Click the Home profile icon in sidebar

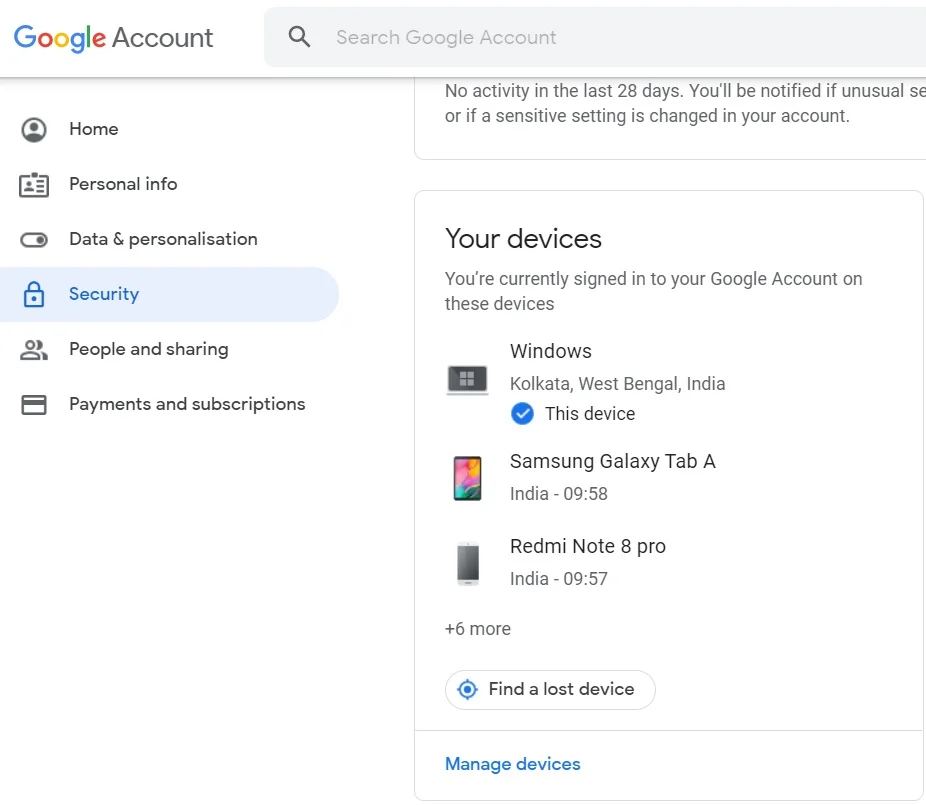click(34, 129)
